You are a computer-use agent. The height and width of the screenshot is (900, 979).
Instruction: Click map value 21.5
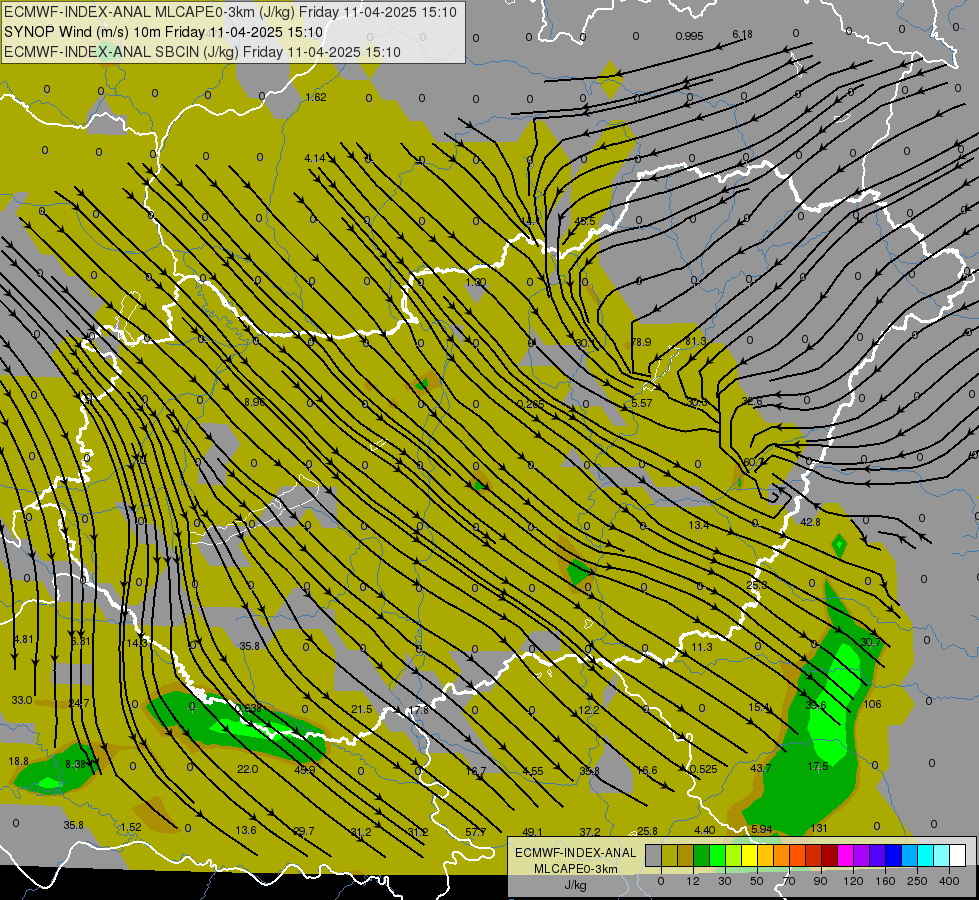pos(362,710)
